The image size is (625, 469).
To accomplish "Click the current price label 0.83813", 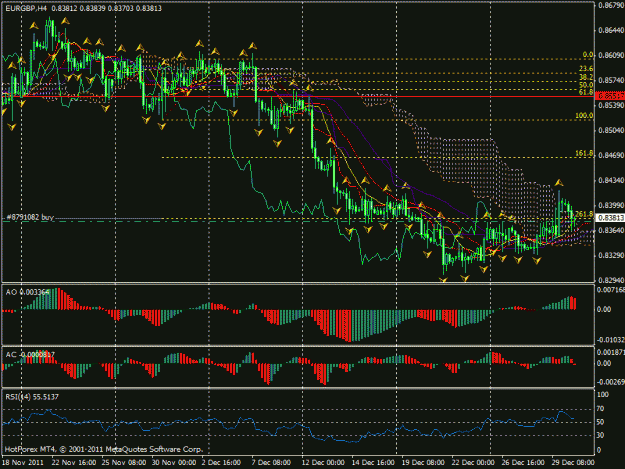I will pyautogui.click(x=611, y=218).
